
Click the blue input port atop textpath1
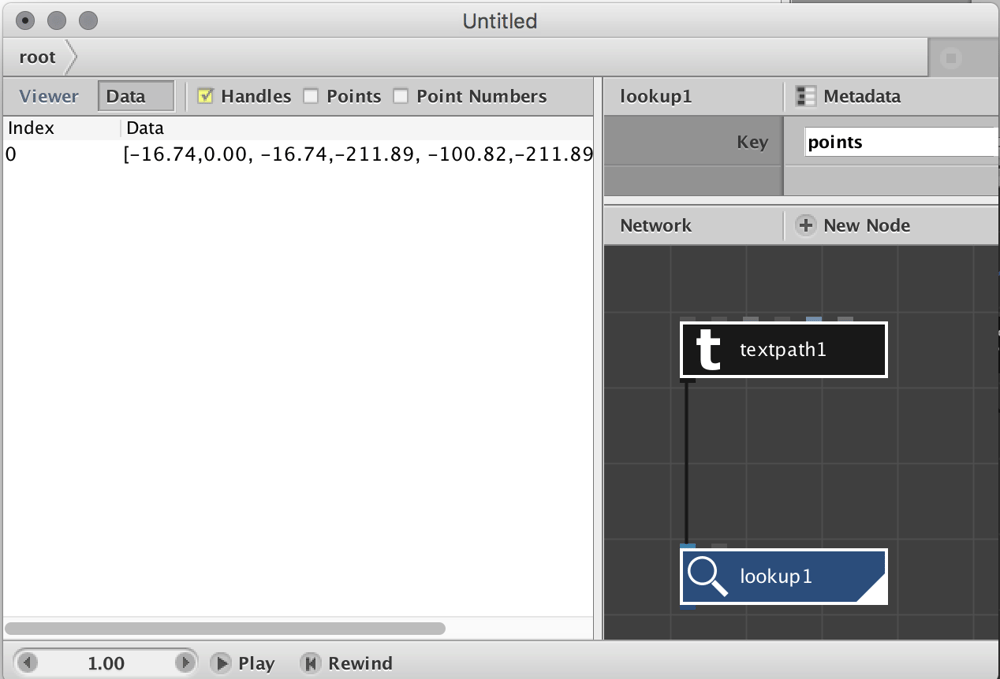814,319
